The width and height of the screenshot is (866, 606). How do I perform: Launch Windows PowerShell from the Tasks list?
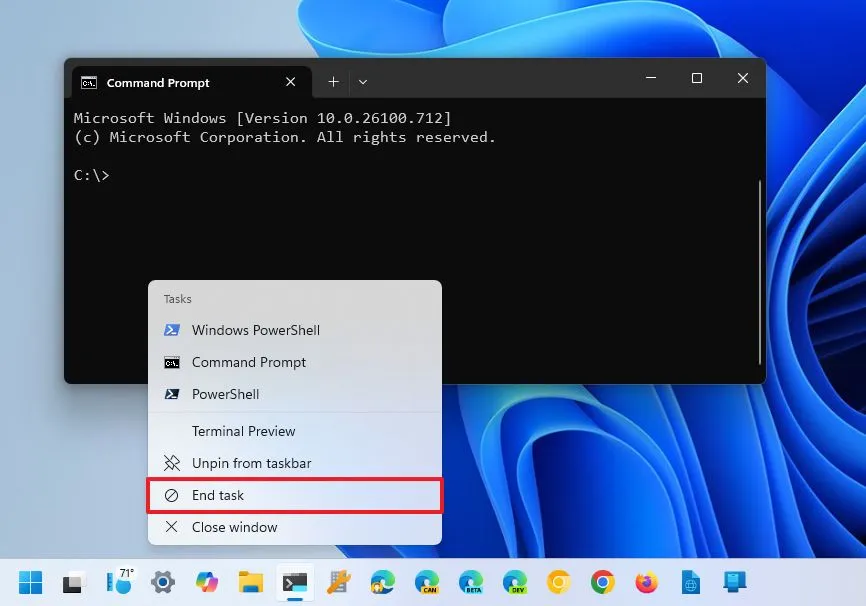256,330
